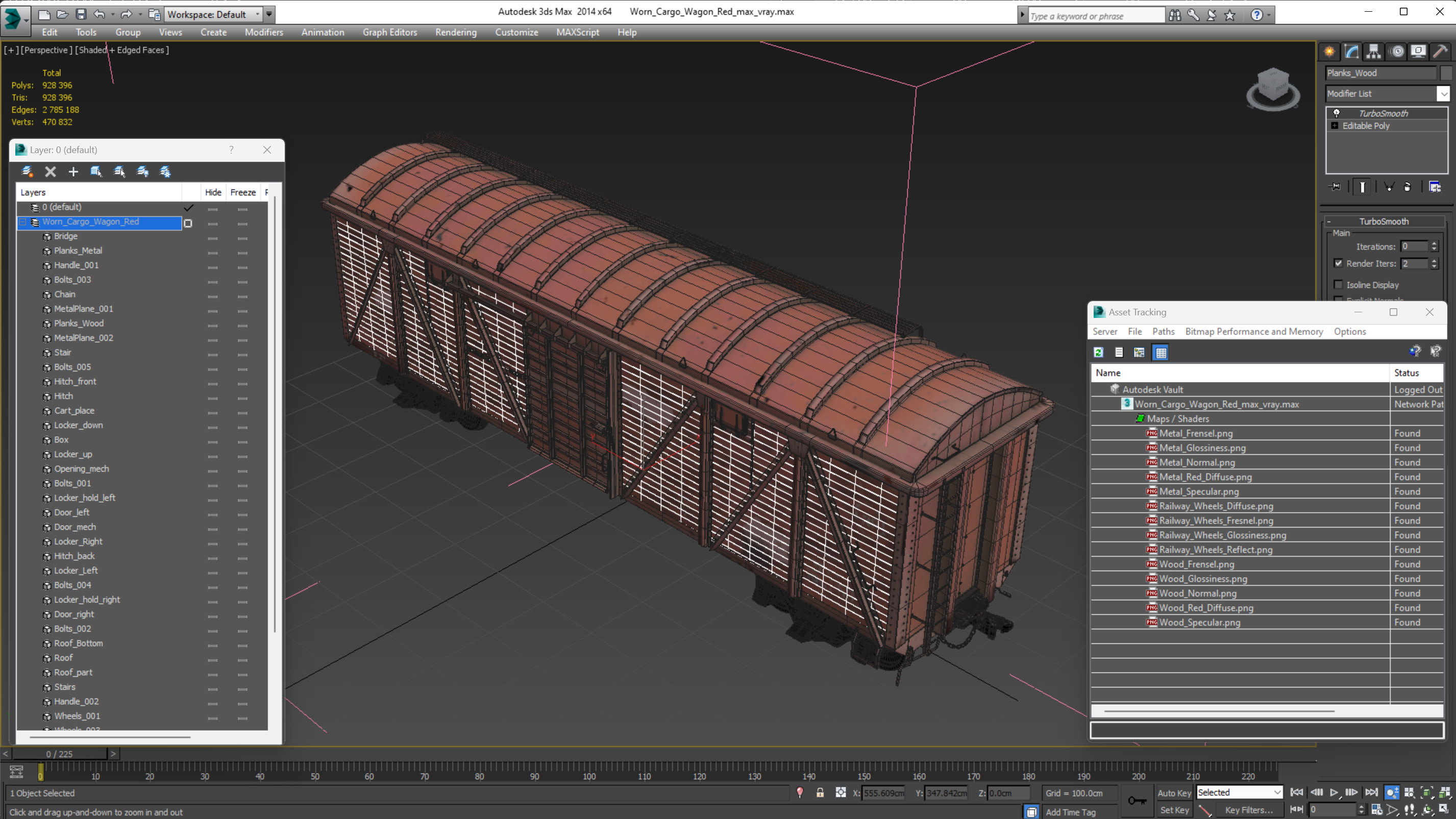Screen dimensions: 1456x819
Task: Open the Paths menu in Asset Tracking
Action: pos(1163,331)
